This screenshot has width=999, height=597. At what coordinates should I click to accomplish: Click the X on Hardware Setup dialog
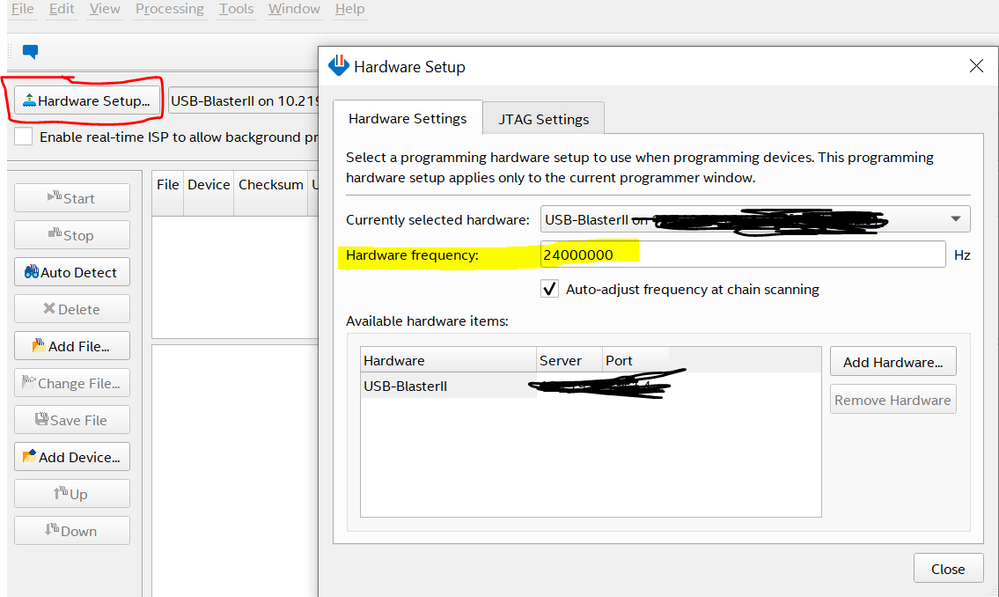pyautogui.click(x=976, y=66)
